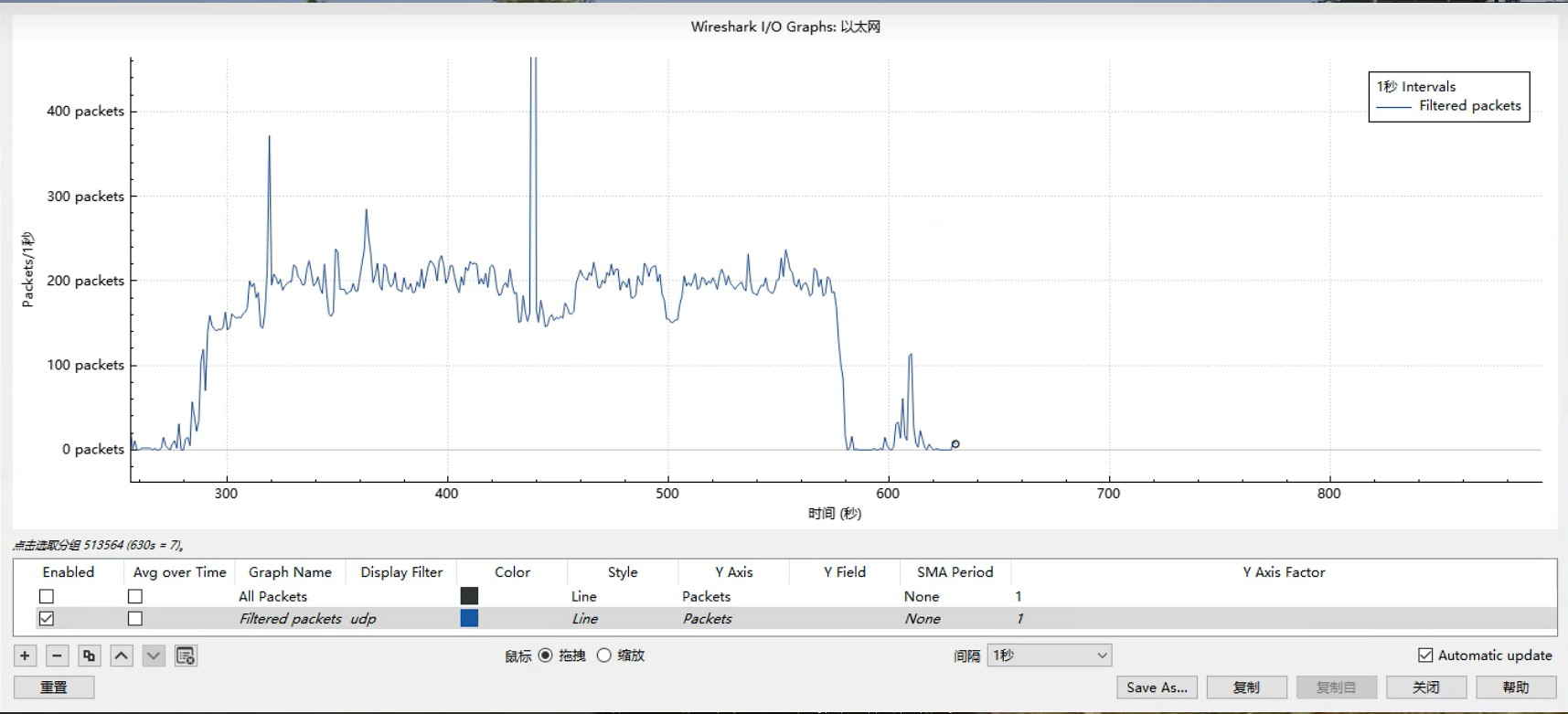Viewport: 1568px width, 714px height.
Task: Select the 拖拽 (drag) mouse mode
Action: coord(546,655)
